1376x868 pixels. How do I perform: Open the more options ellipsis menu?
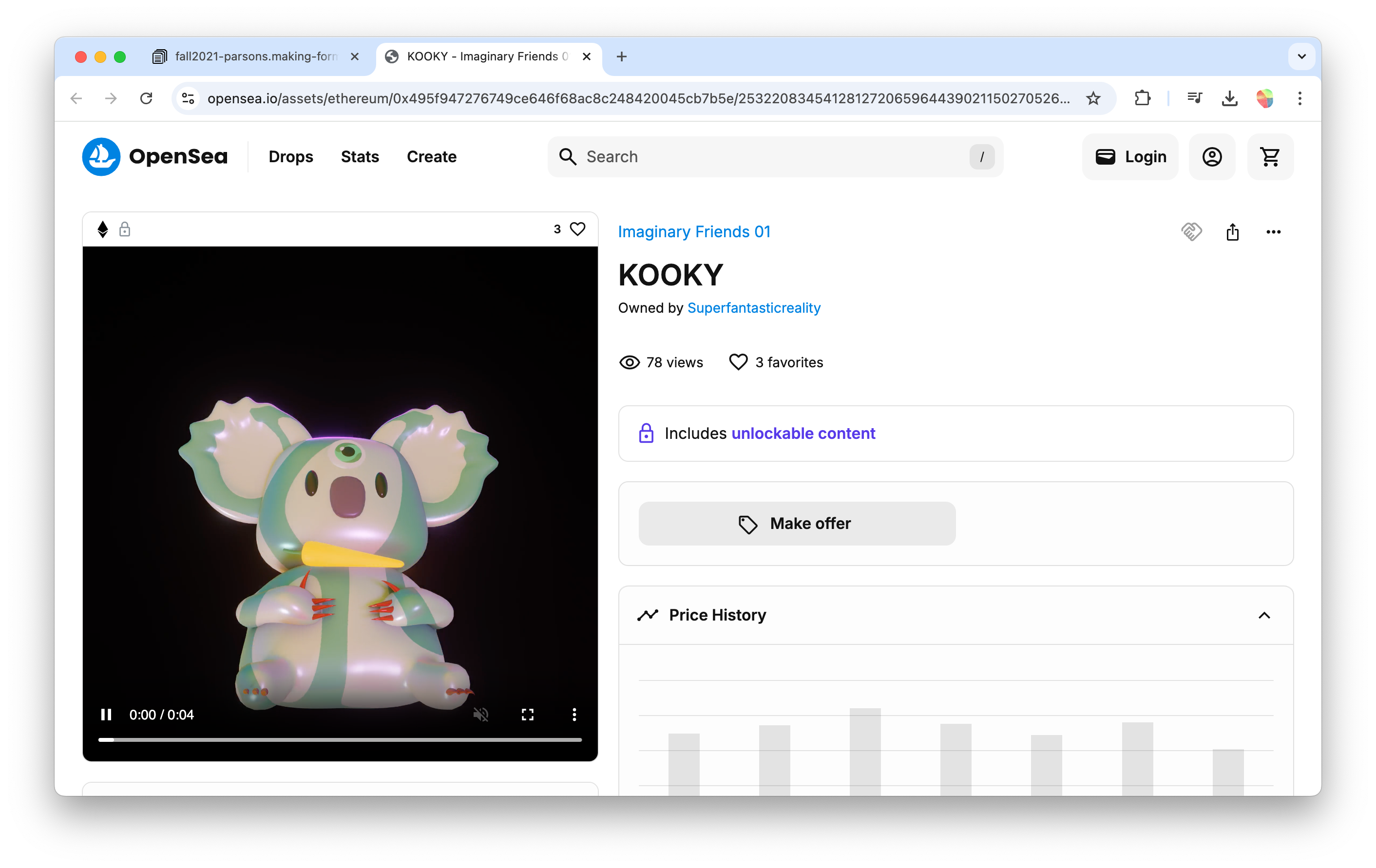point(1273,231)
